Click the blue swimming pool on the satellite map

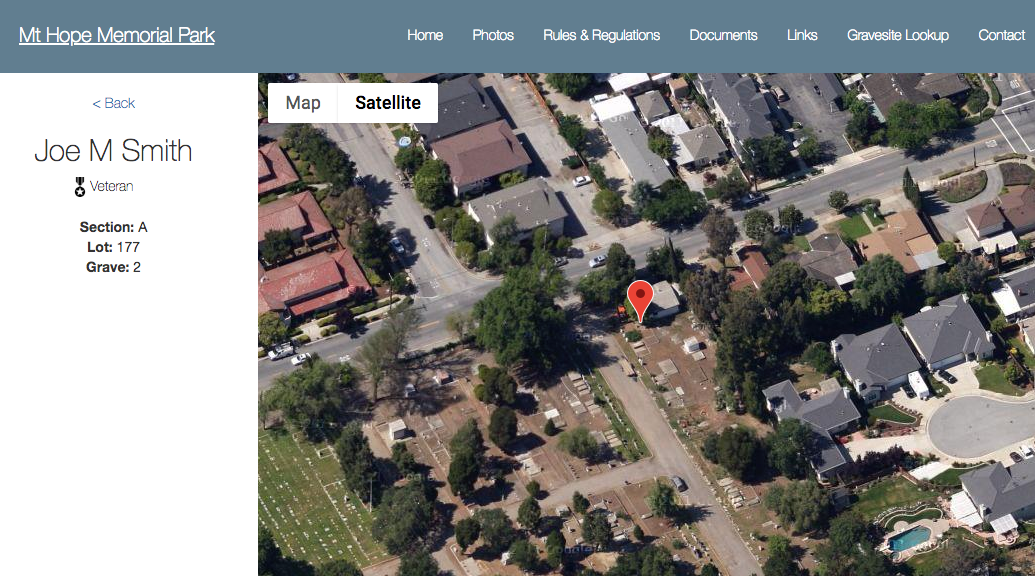tap(909, 539)
